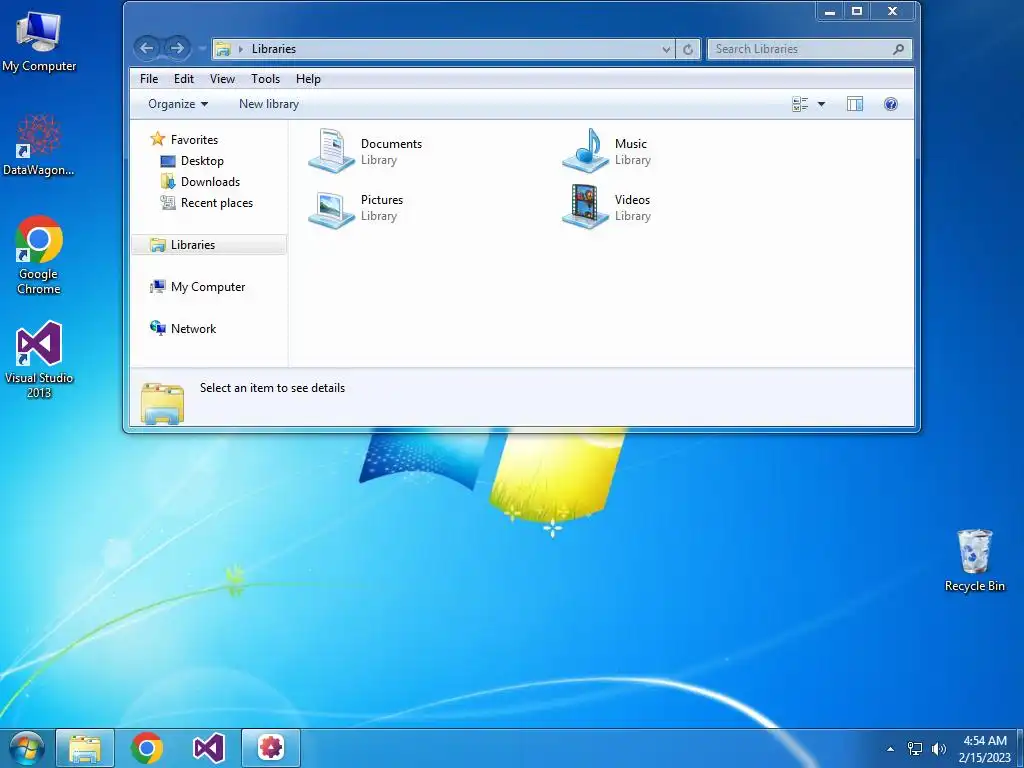Click the Back navigation arrow
1024x768 pixels.
pos(147,48)
